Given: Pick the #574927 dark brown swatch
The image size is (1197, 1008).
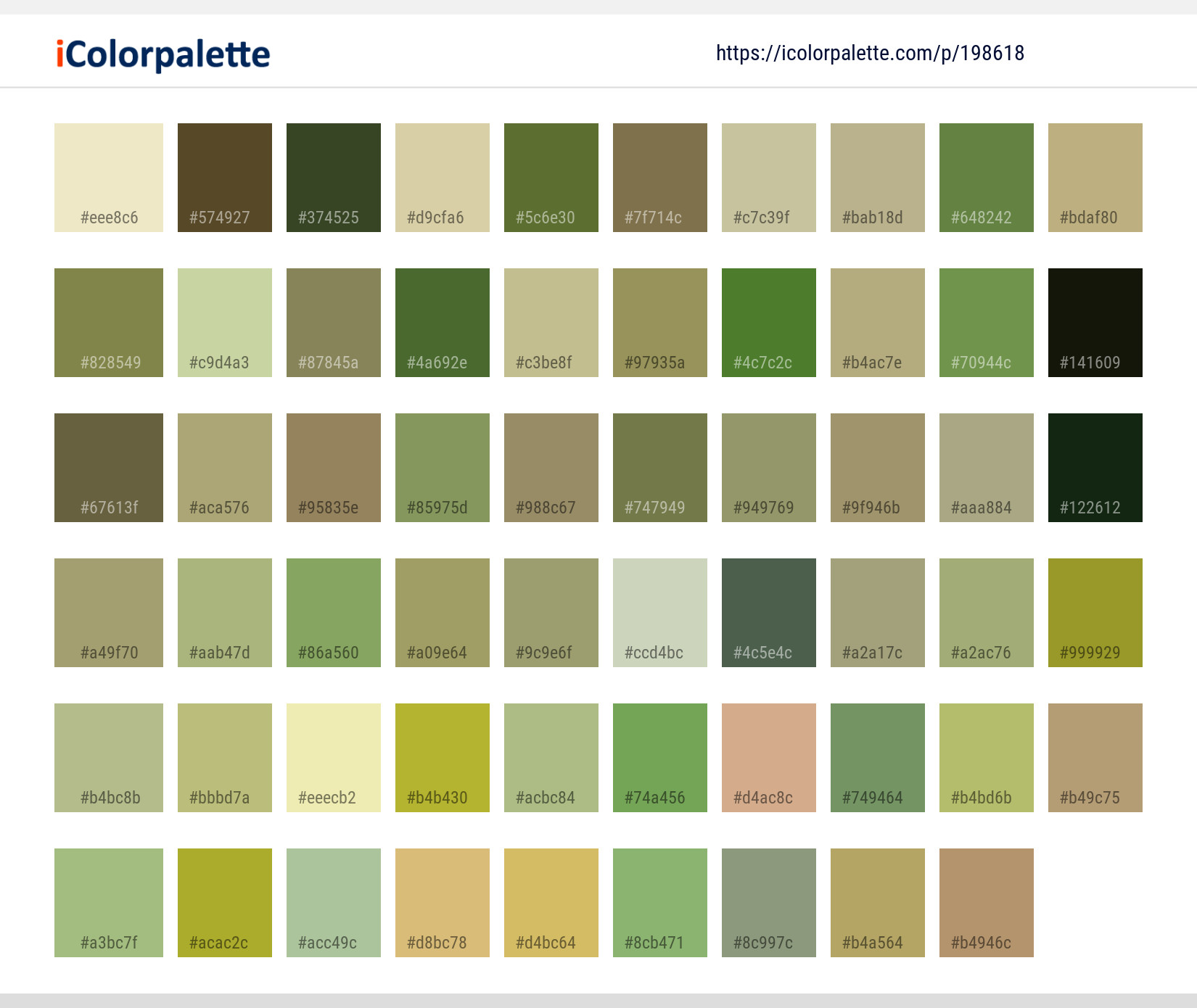Looking at the screenshot, I should pos(225,178).
